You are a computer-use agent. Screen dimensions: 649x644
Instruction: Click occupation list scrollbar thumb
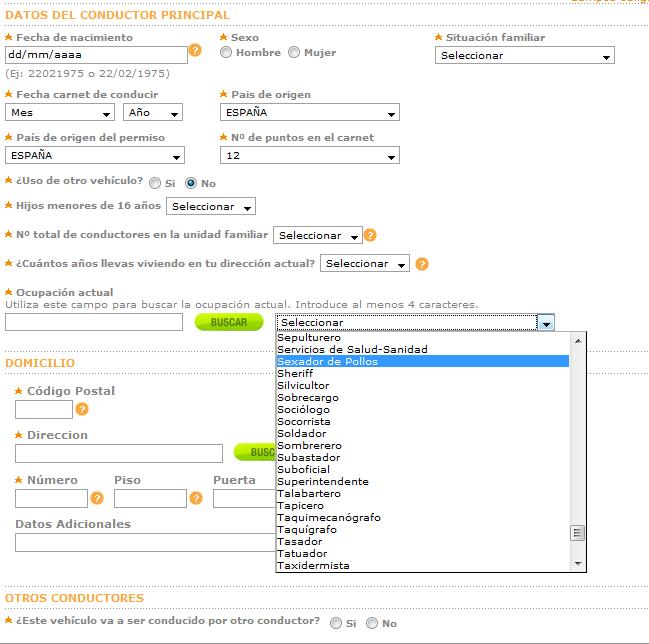[577, 533]
